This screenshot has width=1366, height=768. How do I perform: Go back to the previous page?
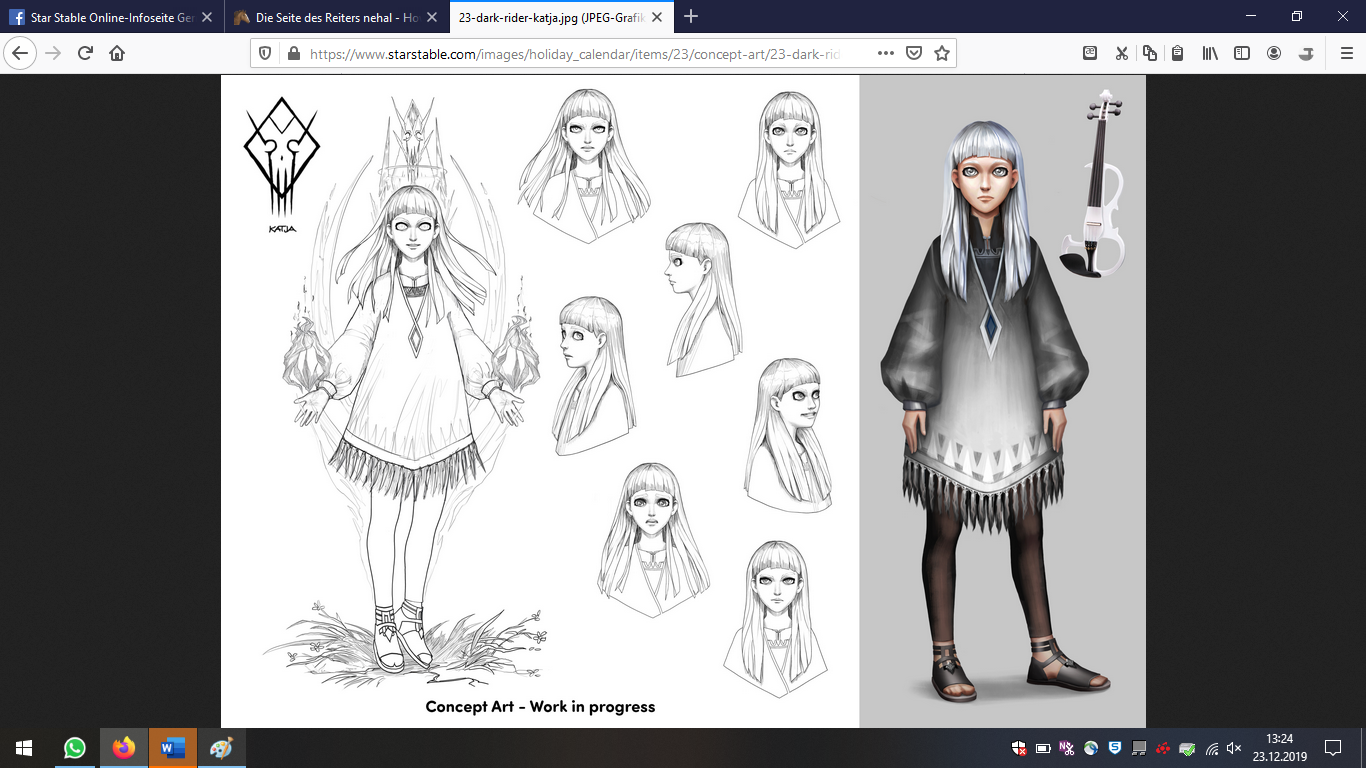coord(22,54)
